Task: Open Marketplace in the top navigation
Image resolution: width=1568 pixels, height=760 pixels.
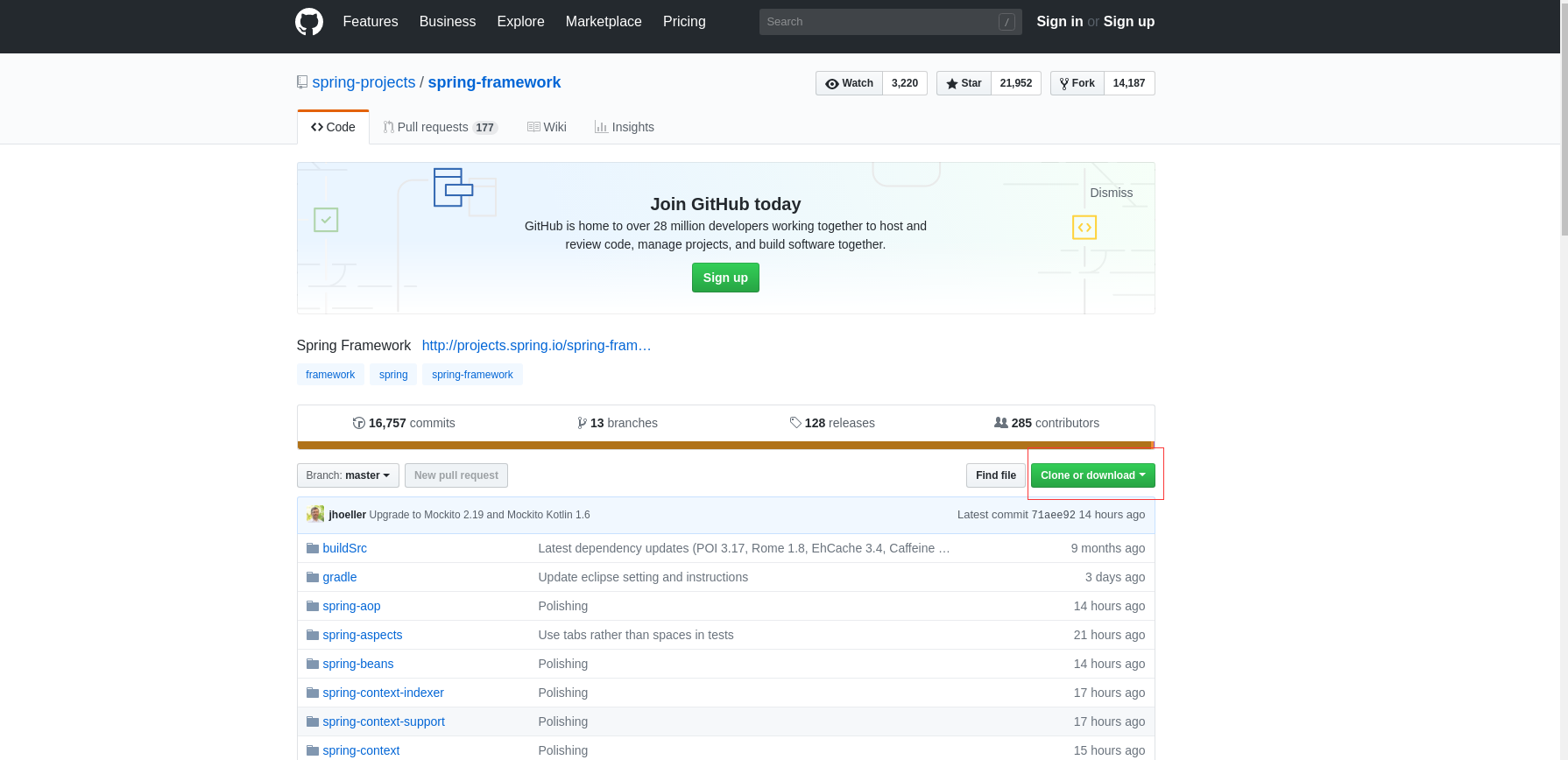Action: [604, 22]
